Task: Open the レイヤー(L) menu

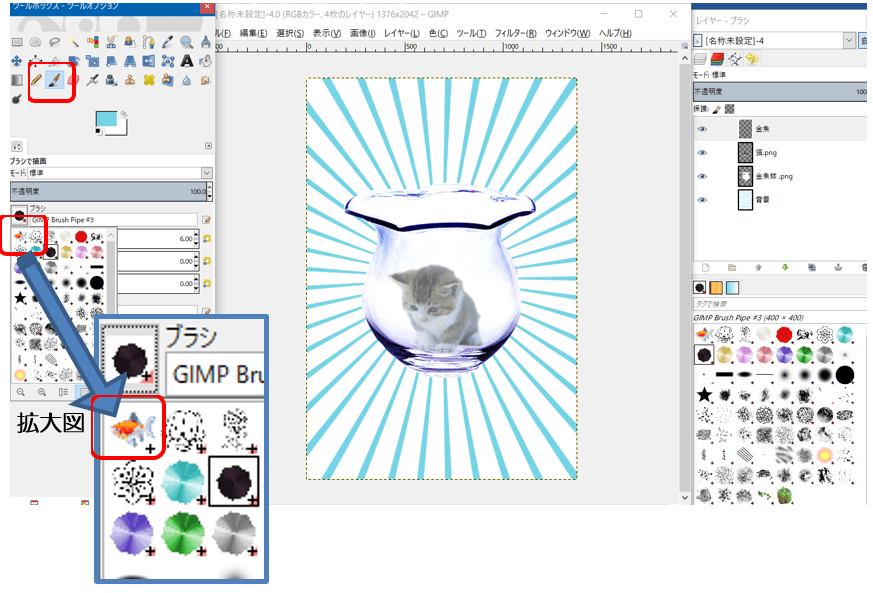Action: click(x=401, y=33)
